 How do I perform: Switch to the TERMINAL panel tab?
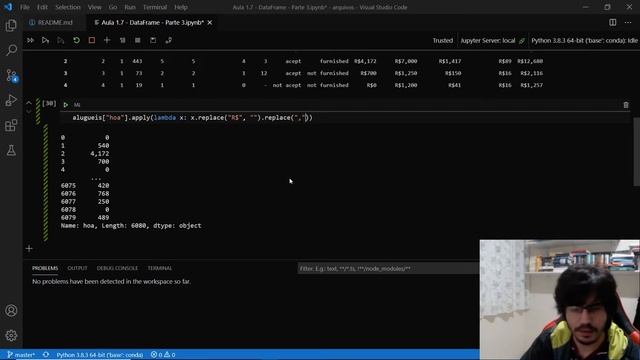[160, 268]
